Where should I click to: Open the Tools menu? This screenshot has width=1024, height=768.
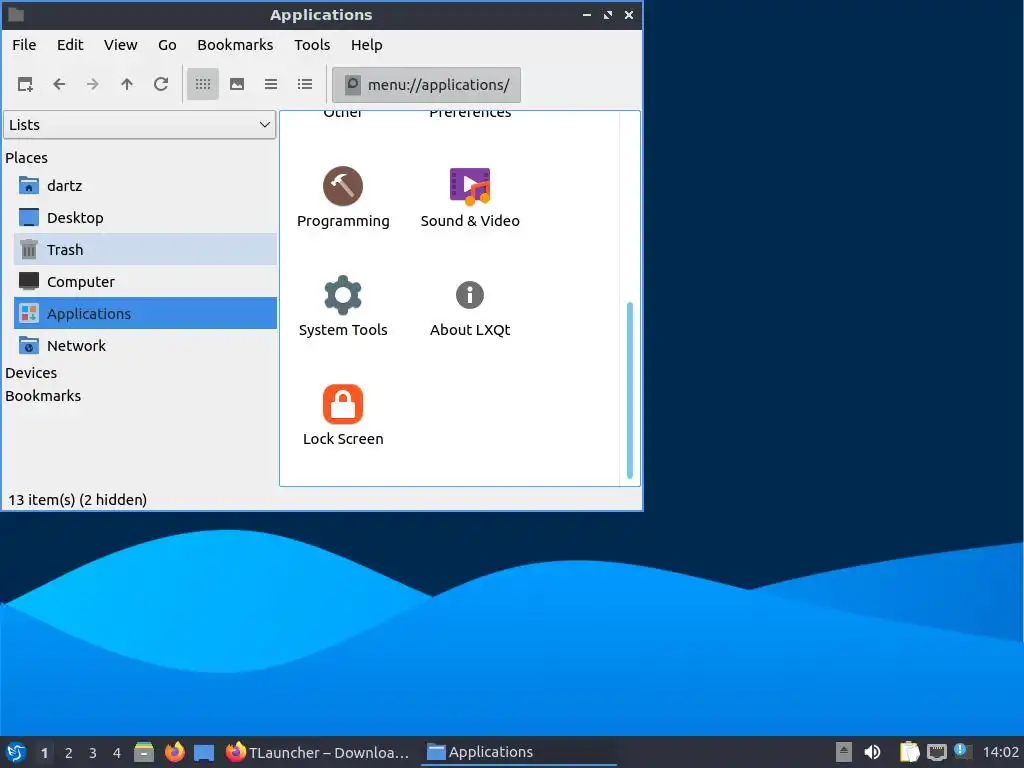click(x=312, y=45)
